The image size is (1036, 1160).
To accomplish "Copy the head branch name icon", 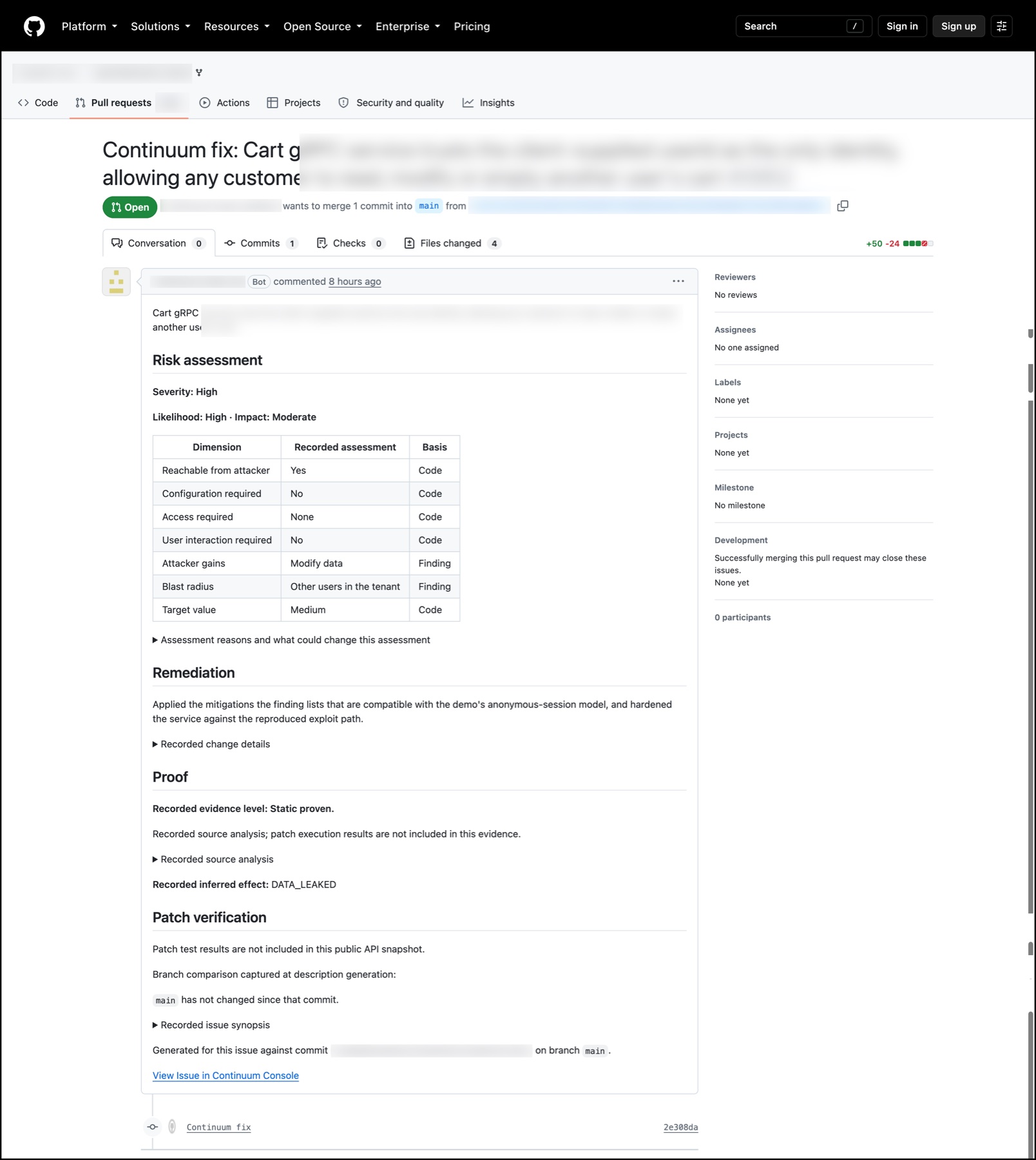I will click(x=842, y=206).
